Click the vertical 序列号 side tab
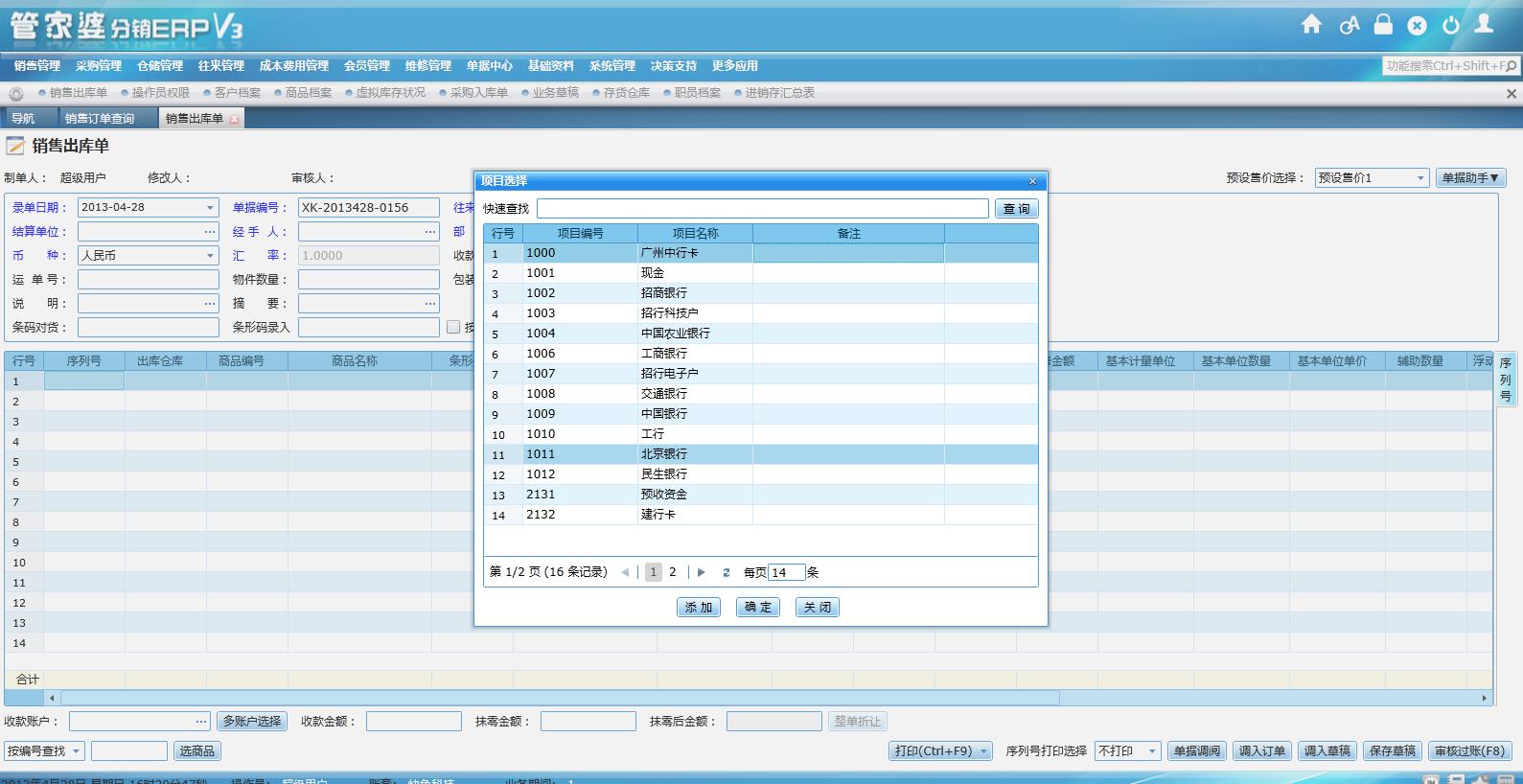Screen dimensions: 1523x784 1506,380
